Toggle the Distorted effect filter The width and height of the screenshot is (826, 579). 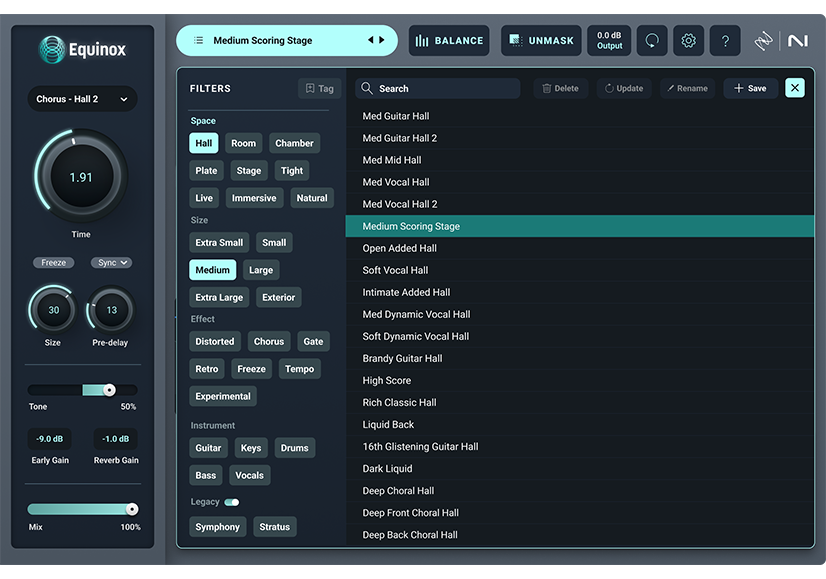[x=214, y=341]
